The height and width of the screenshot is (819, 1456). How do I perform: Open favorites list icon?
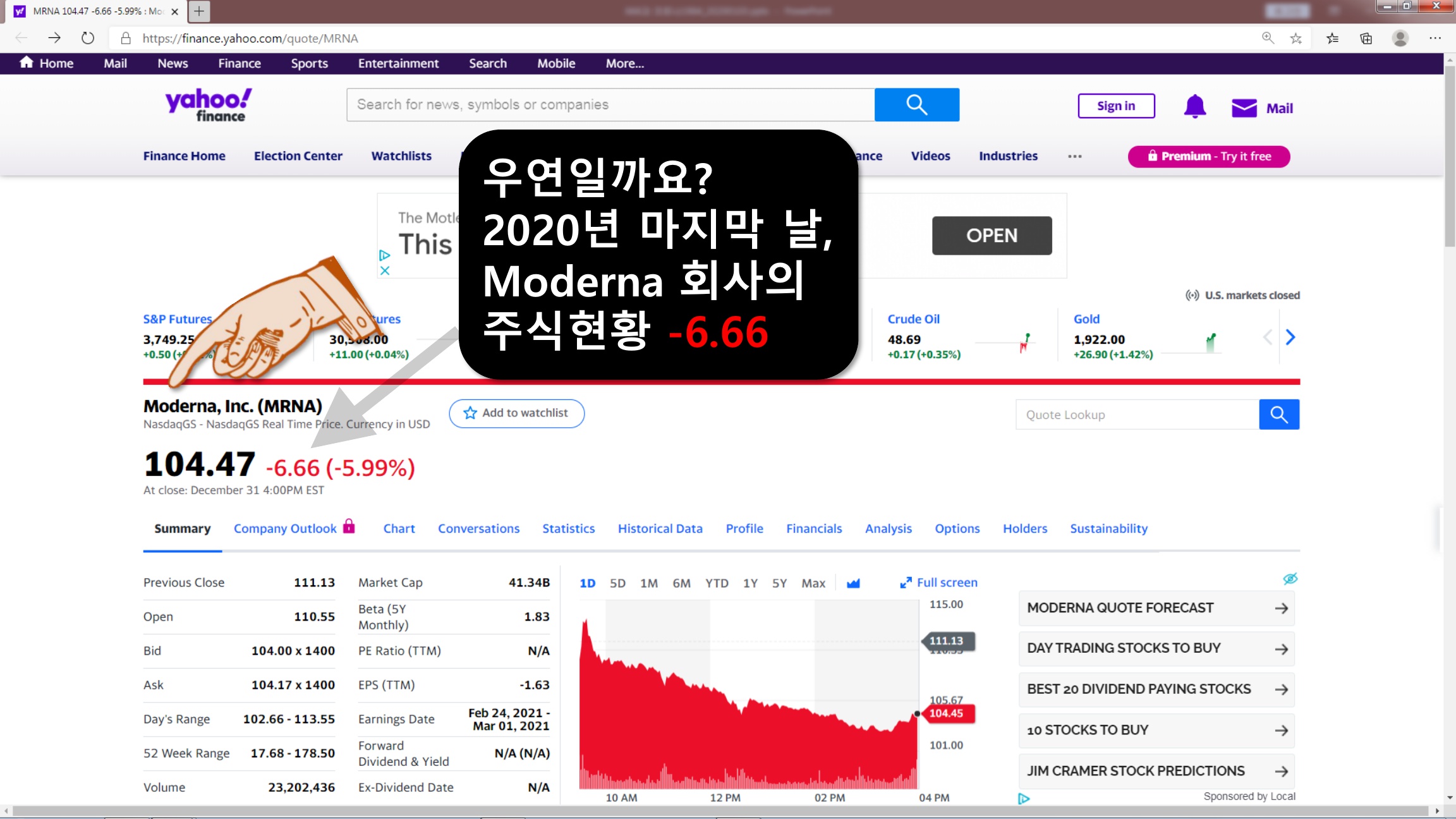1333,39
